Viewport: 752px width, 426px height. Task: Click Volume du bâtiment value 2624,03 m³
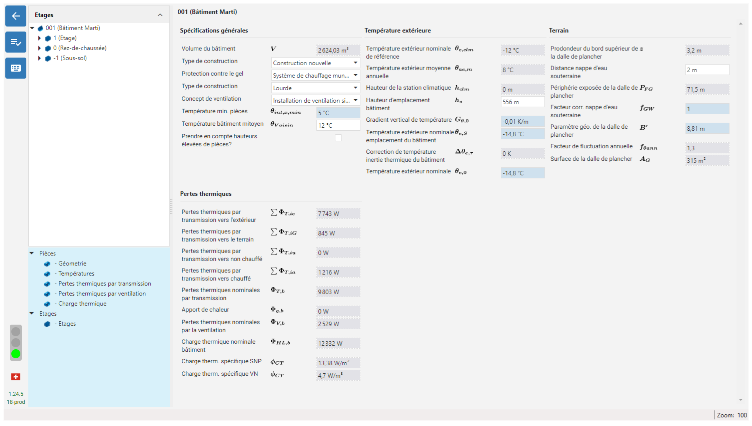(338, 50)
